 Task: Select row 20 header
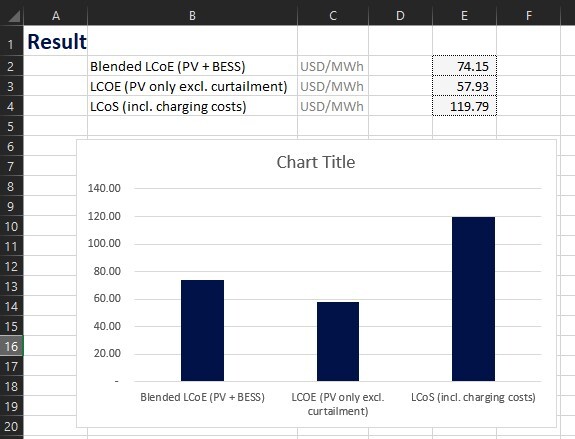tap(11, 426)
